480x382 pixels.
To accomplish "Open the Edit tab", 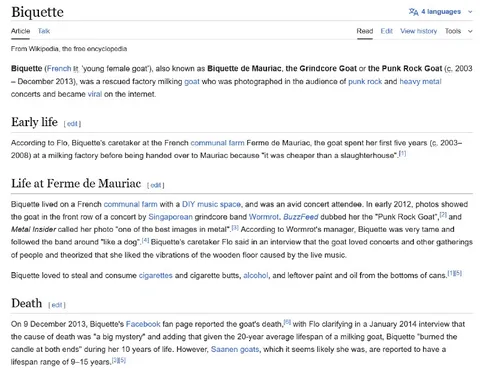I will tap(386, 31).
